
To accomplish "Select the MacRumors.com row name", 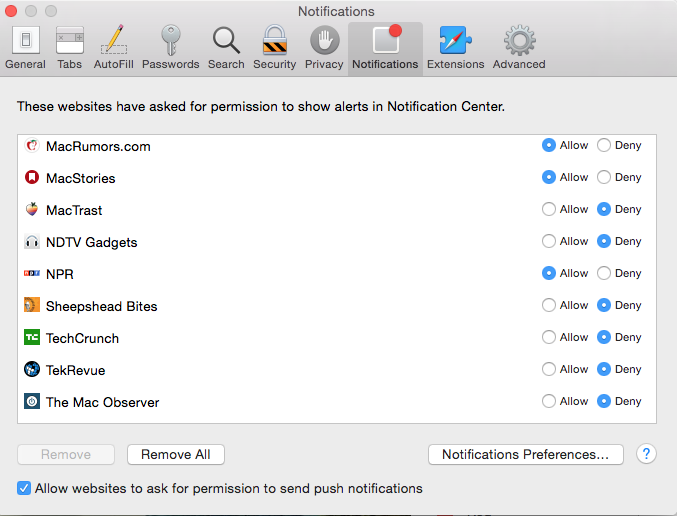I will point(98,146).
